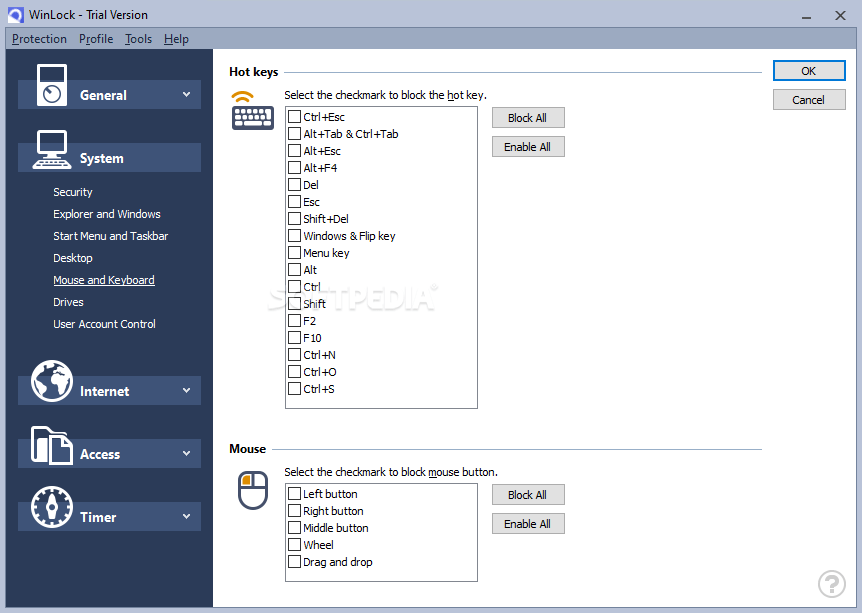862x613 pixels.
Task: Expand the Internet section chevron
Action: [x=185, y=390]
